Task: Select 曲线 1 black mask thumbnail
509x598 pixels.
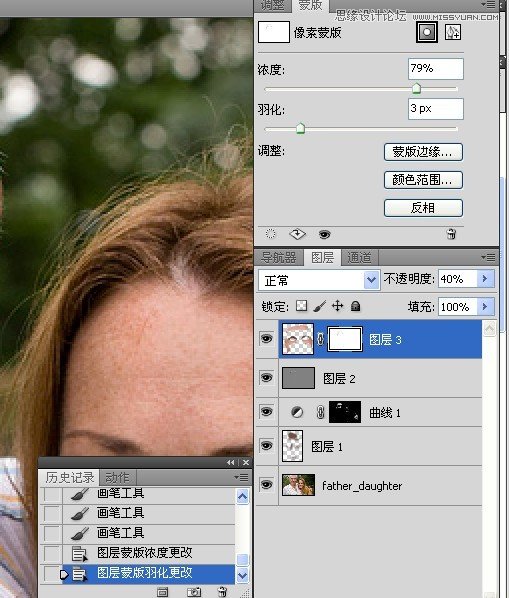Action: pos(345,412)
